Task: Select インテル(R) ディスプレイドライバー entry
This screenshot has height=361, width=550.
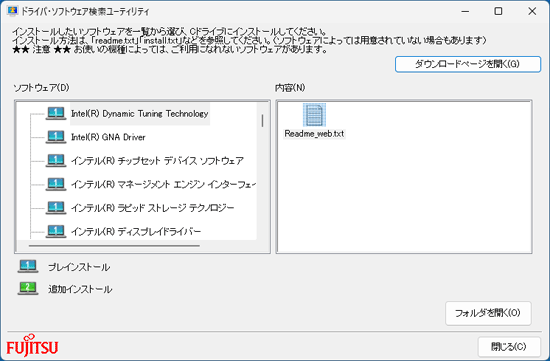Action: tap(136, 231)
